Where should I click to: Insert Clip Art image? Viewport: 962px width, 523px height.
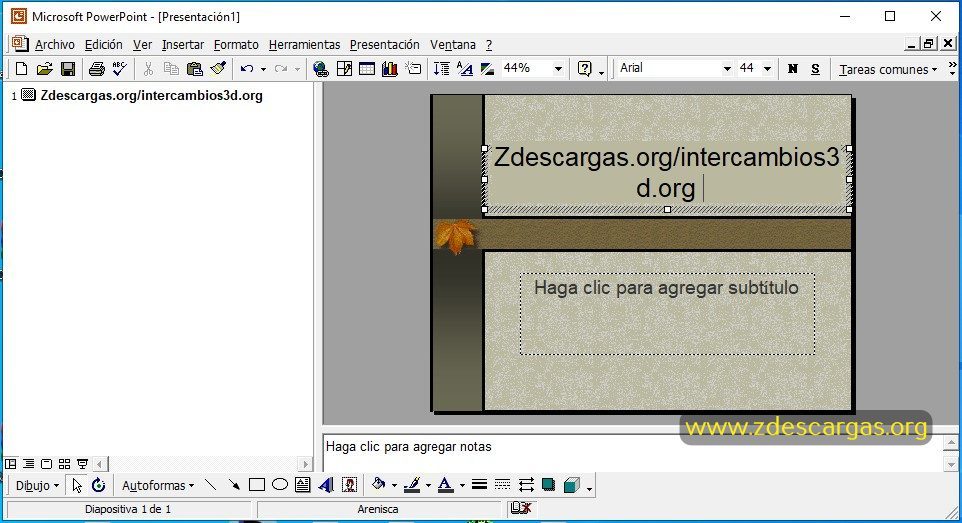[349, 486]
